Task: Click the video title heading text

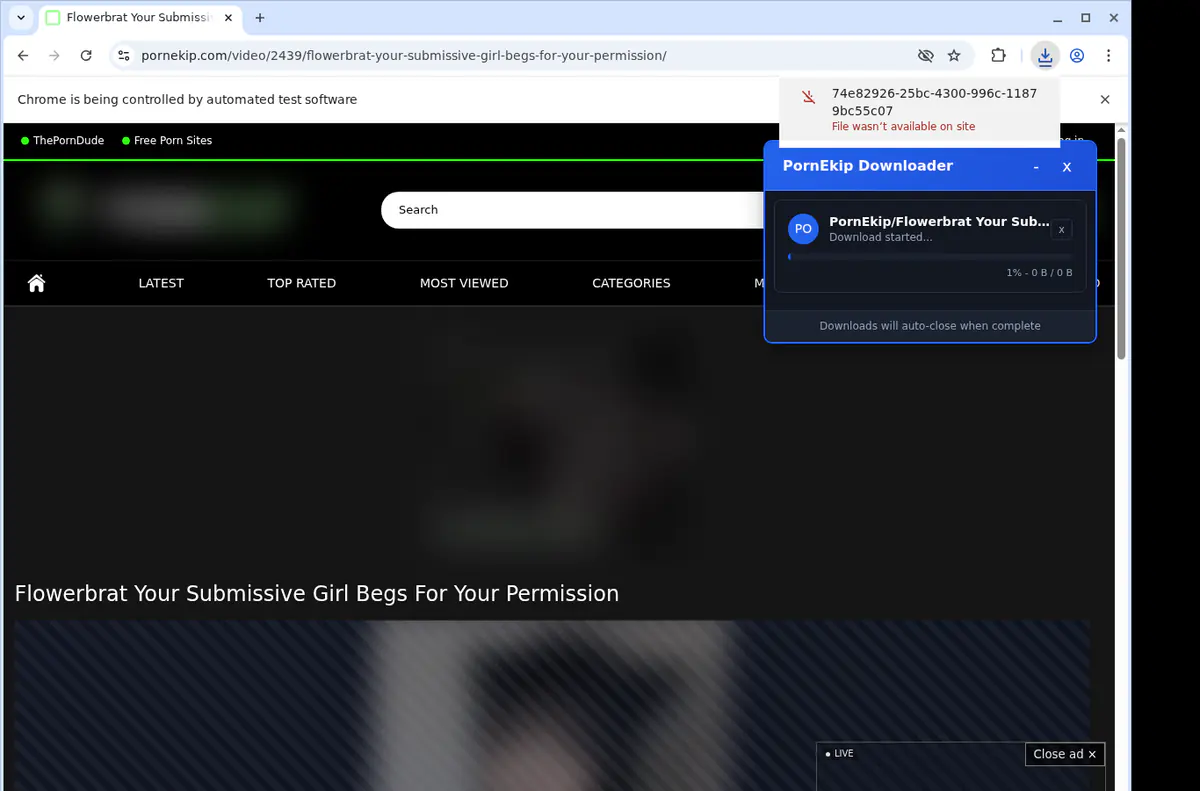Action: tap(317, 594)
